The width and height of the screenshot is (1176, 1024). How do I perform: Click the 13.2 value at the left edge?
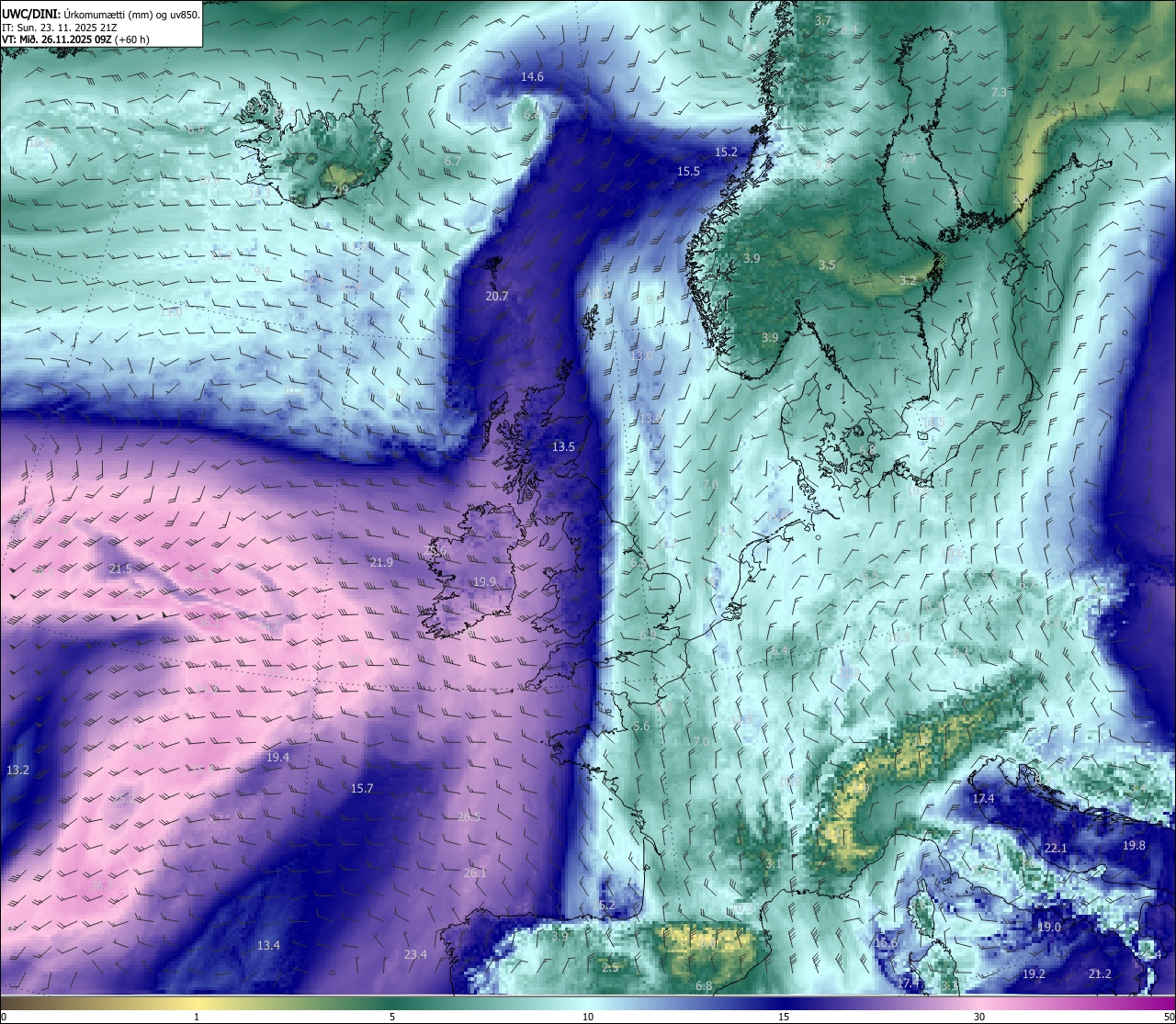[17, 770]
